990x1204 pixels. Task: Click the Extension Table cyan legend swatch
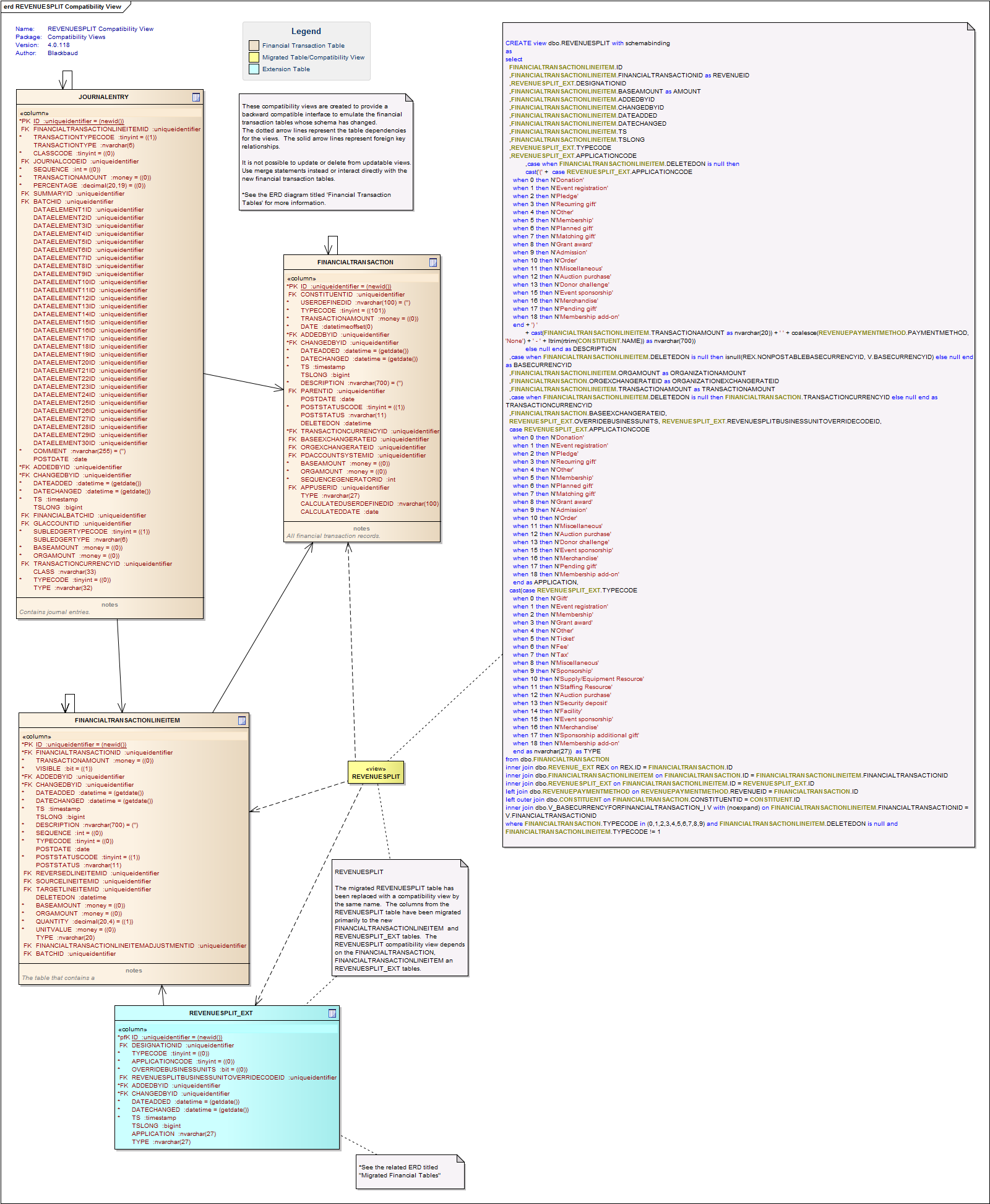[x=254, y=69]
